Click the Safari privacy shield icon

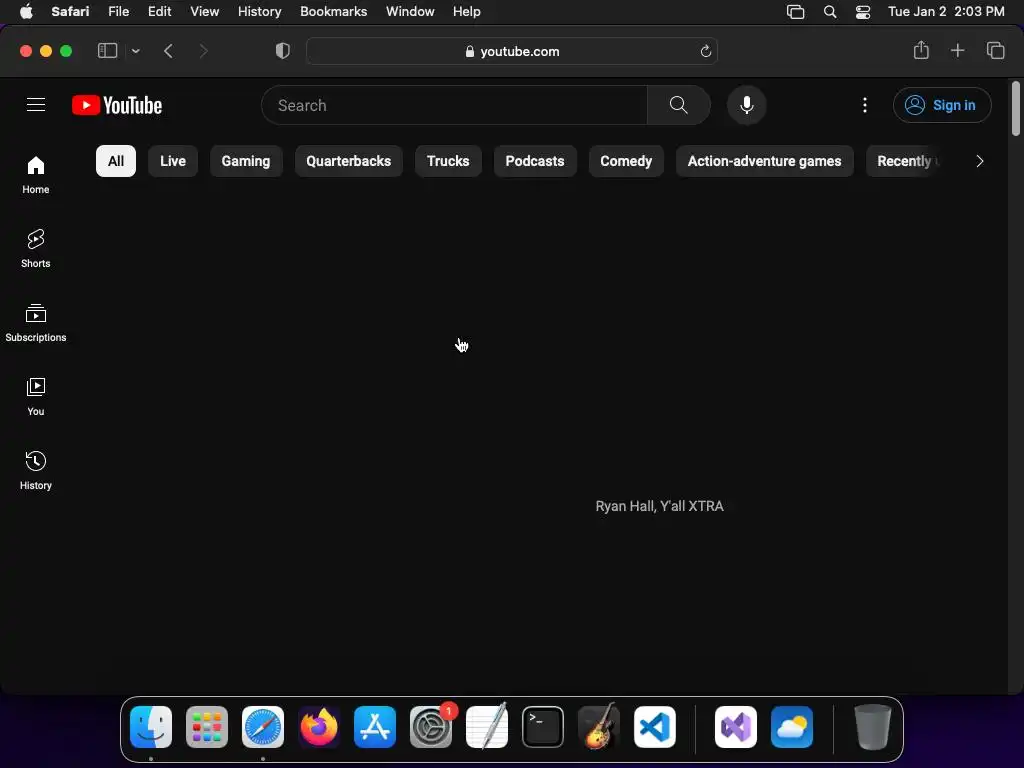coord(283,51)
